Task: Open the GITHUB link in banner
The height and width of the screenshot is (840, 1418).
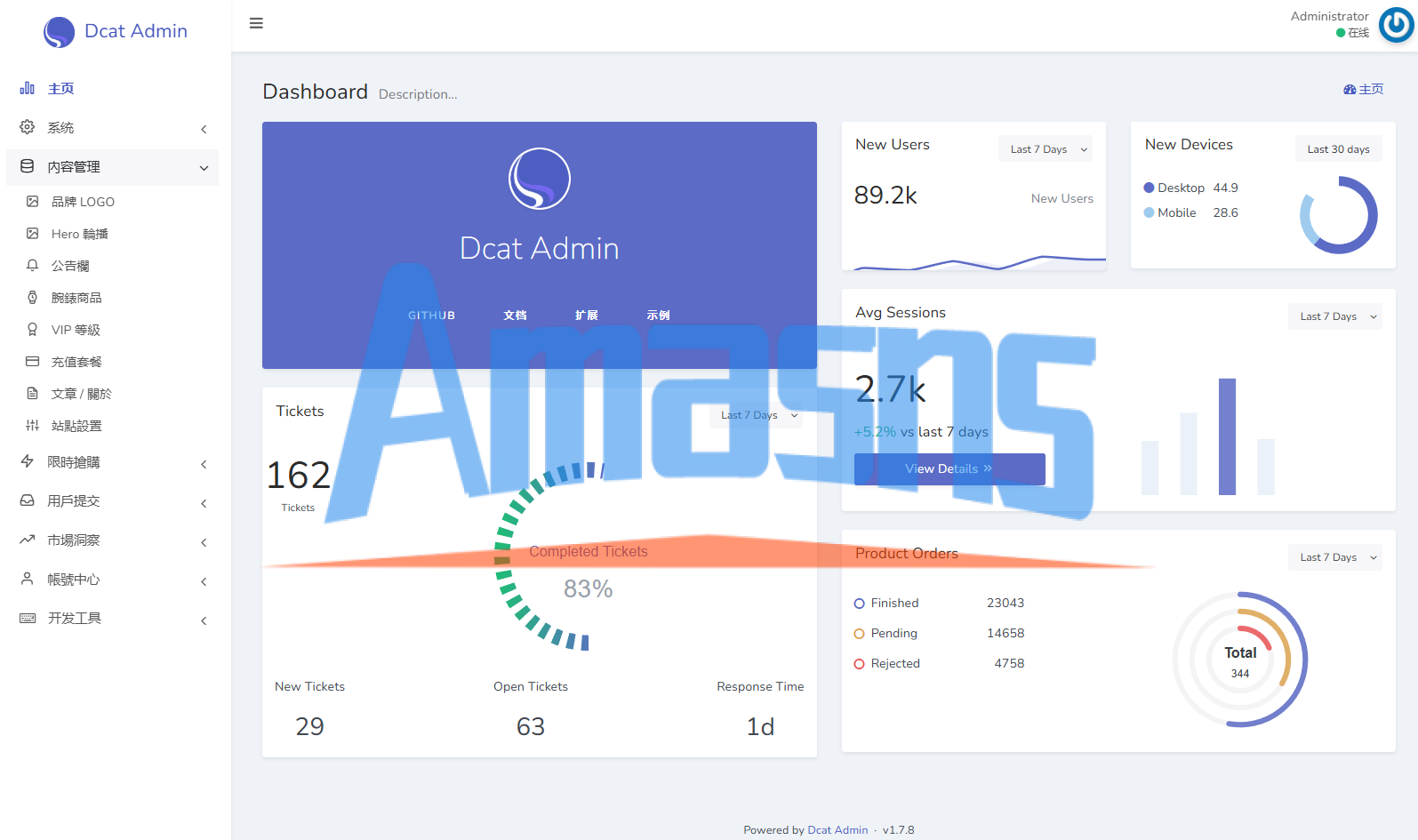Action: point(431,316)
